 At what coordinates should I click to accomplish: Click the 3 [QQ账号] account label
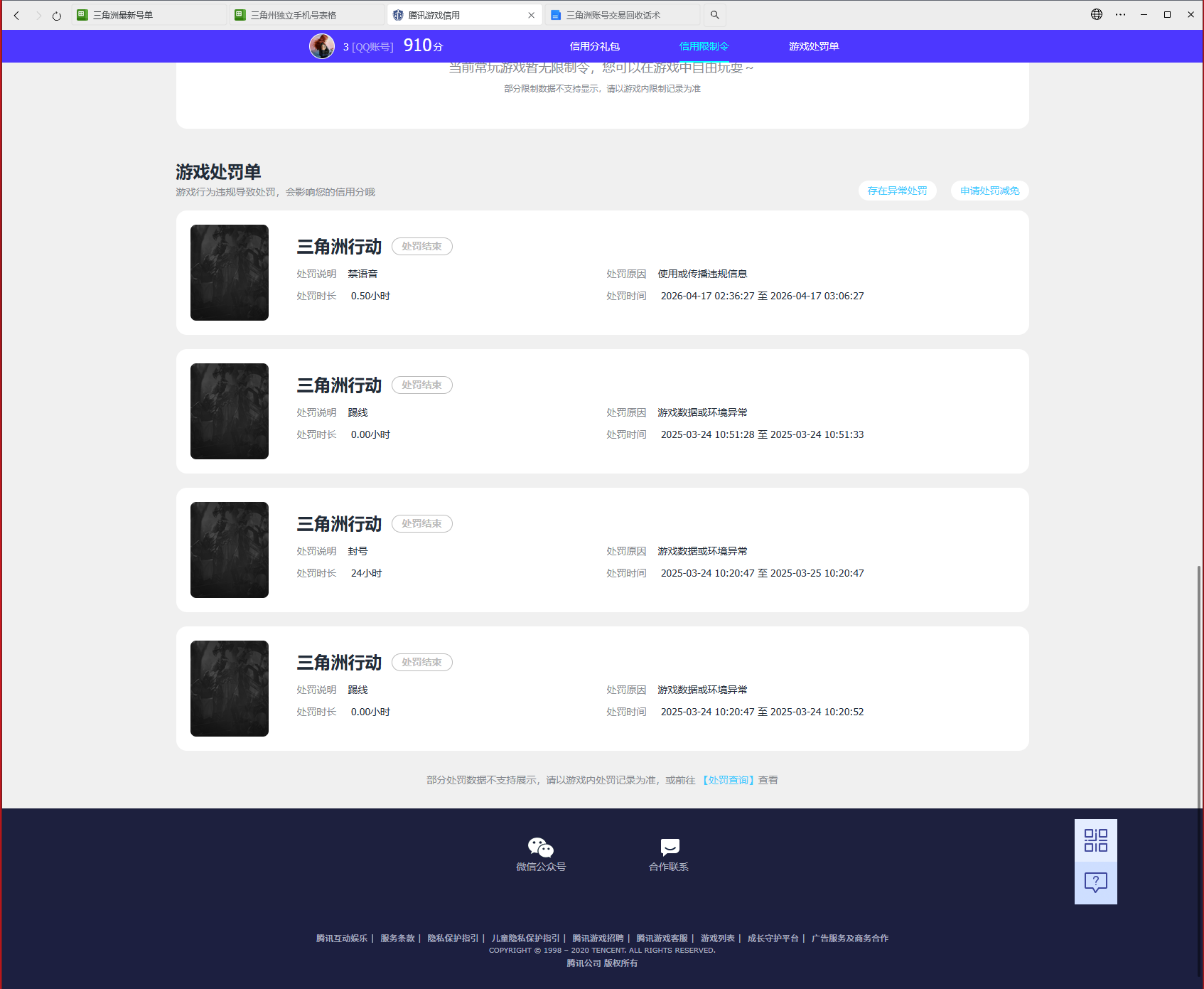pyautogui.click(x=368, y=47)
